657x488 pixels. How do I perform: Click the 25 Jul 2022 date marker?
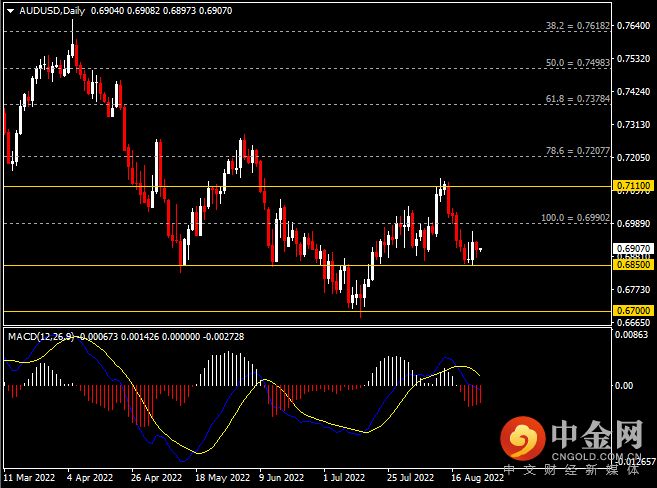(411, 478)
